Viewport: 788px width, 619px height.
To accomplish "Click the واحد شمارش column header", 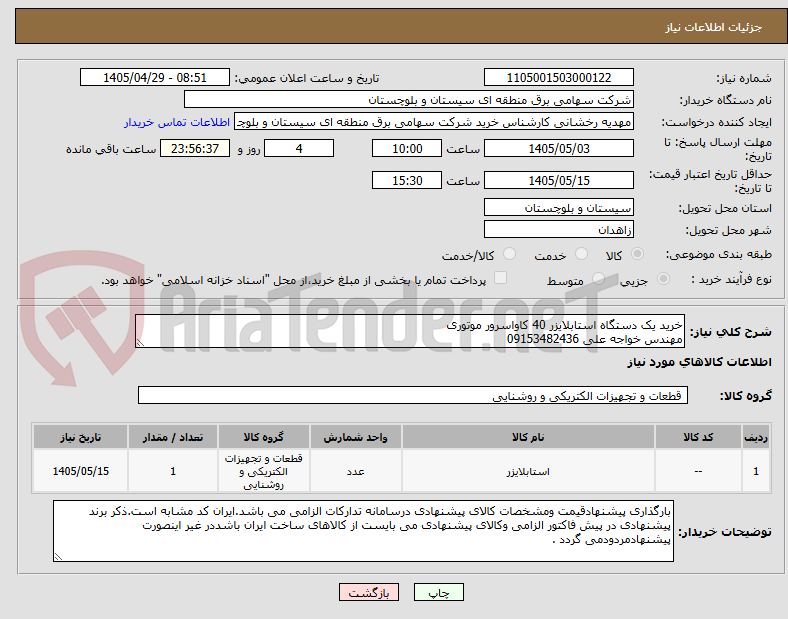I will tap(355, 437).
